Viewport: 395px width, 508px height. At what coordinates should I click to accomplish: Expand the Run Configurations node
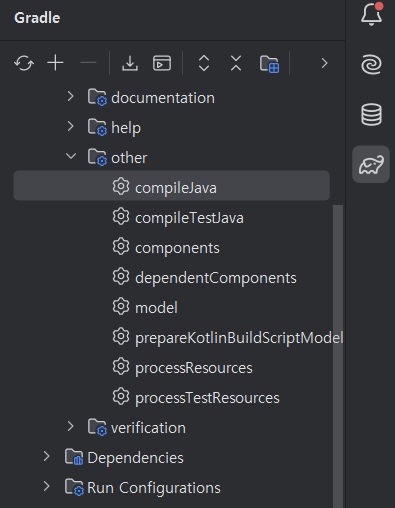[x=47, y=486]
